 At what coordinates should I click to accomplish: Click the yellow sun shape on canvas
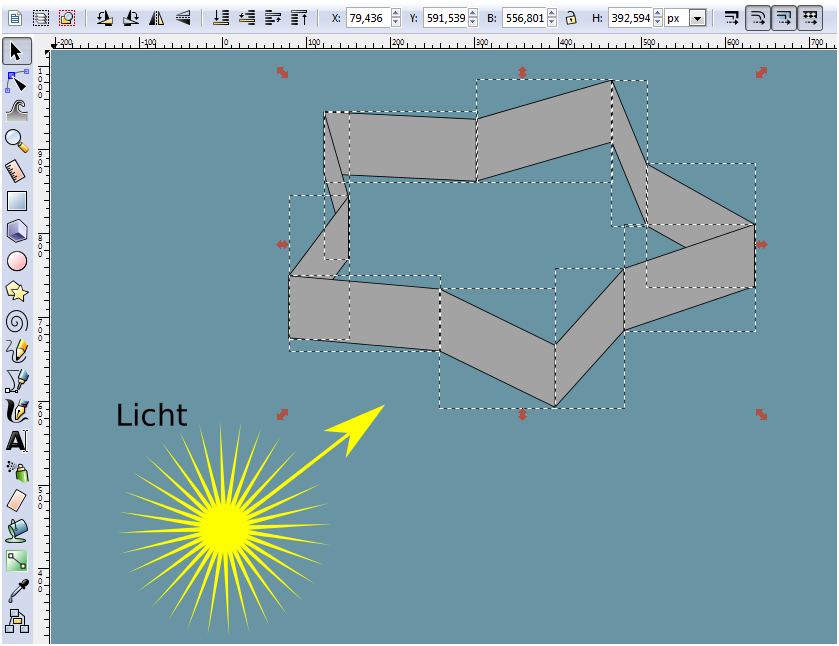click(x=224, y=526)
